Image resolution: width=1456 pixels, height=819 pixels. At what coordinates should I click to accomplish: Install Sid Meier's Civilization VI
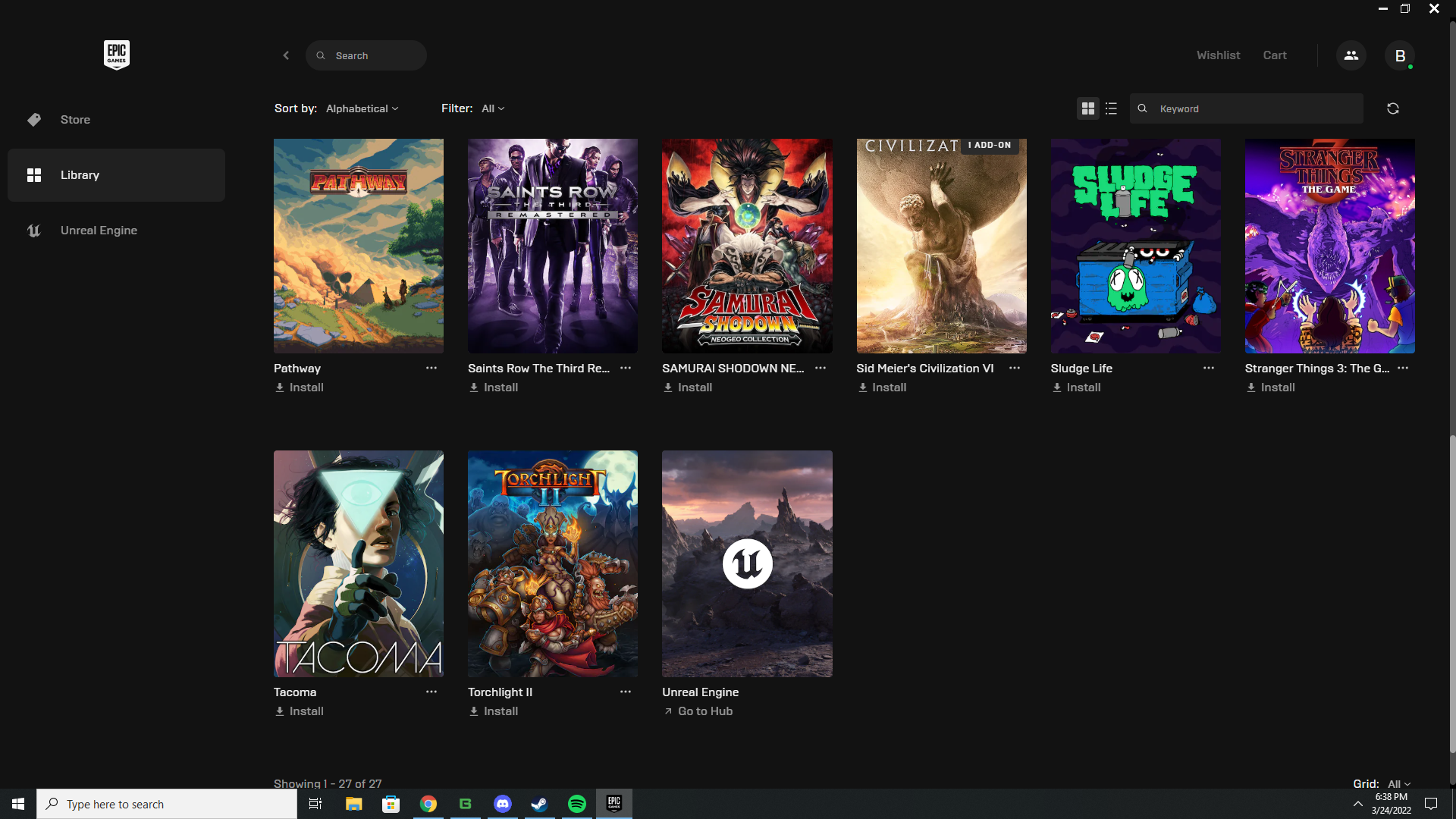pos(881,387)
